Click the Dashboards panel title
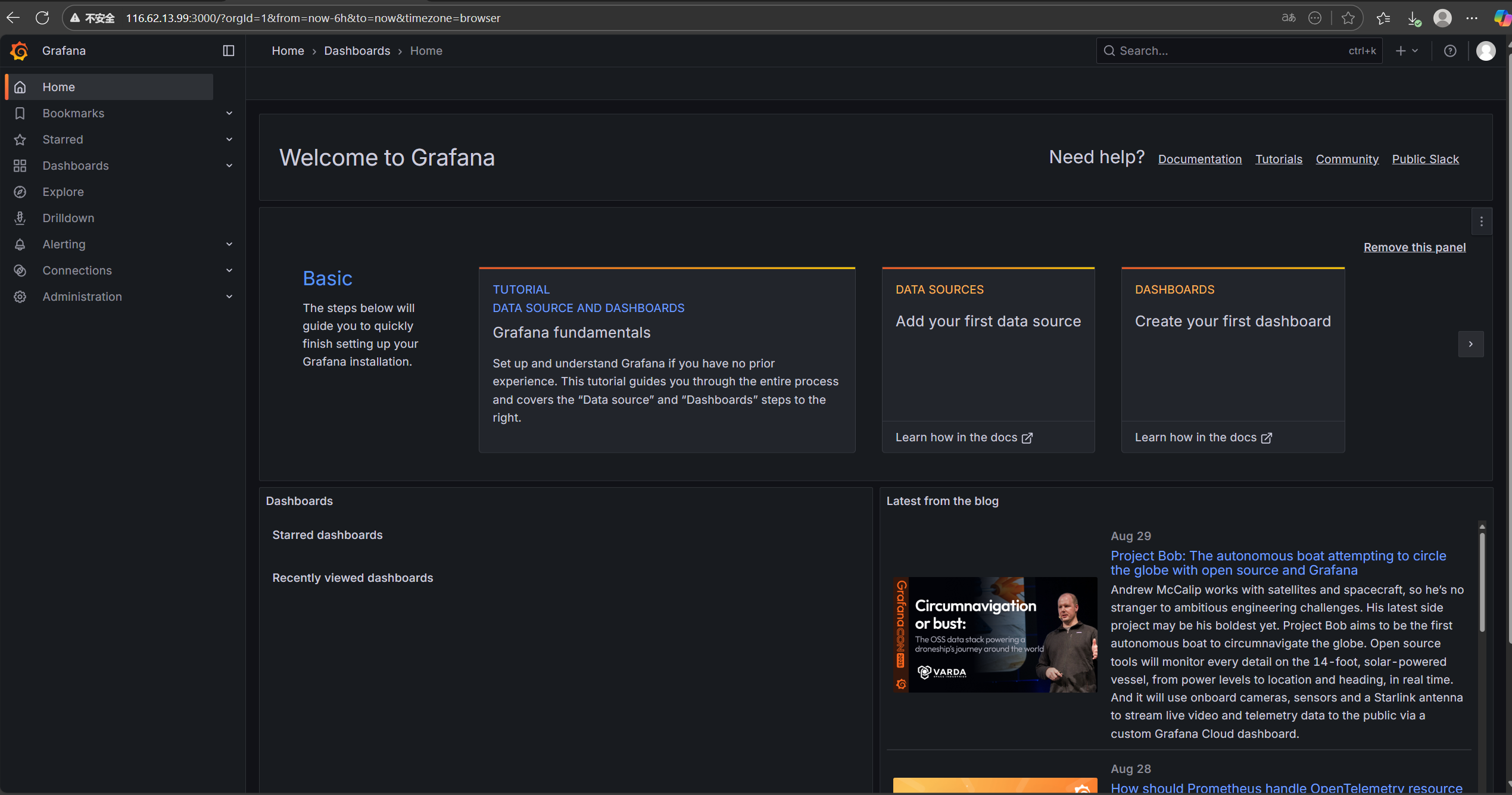This screenshot has height=795, width=1512. 300,501
